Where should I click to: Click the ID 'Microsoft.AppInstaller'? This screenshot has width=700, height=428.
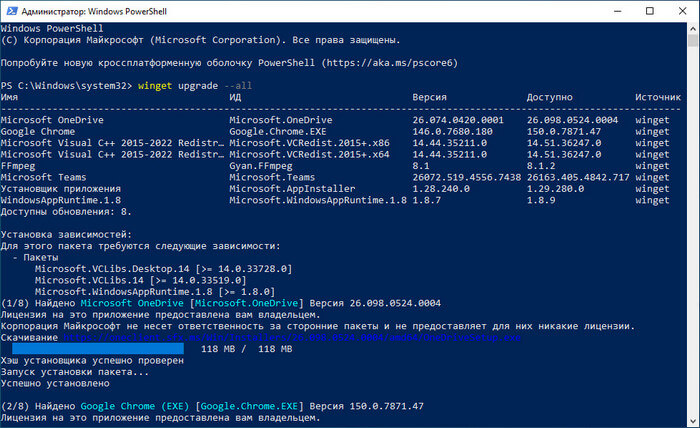(292, 189)
